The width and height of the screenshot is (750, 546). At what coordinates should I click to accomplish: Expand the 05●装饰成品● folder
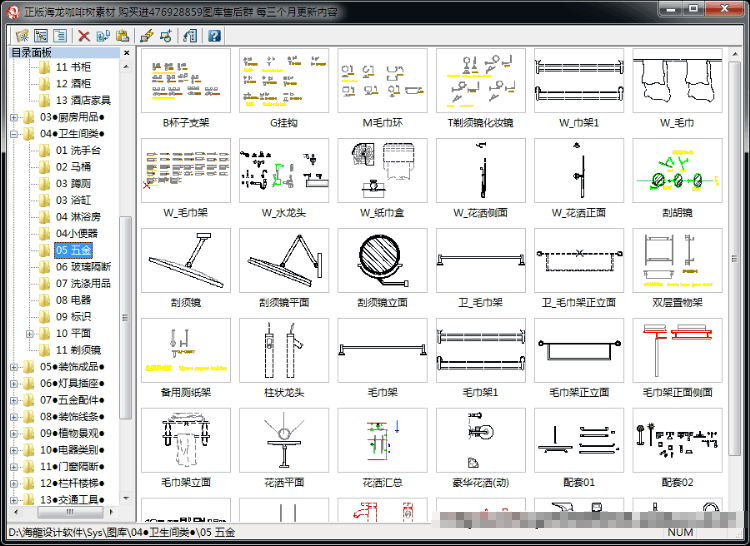pos(13,367)
